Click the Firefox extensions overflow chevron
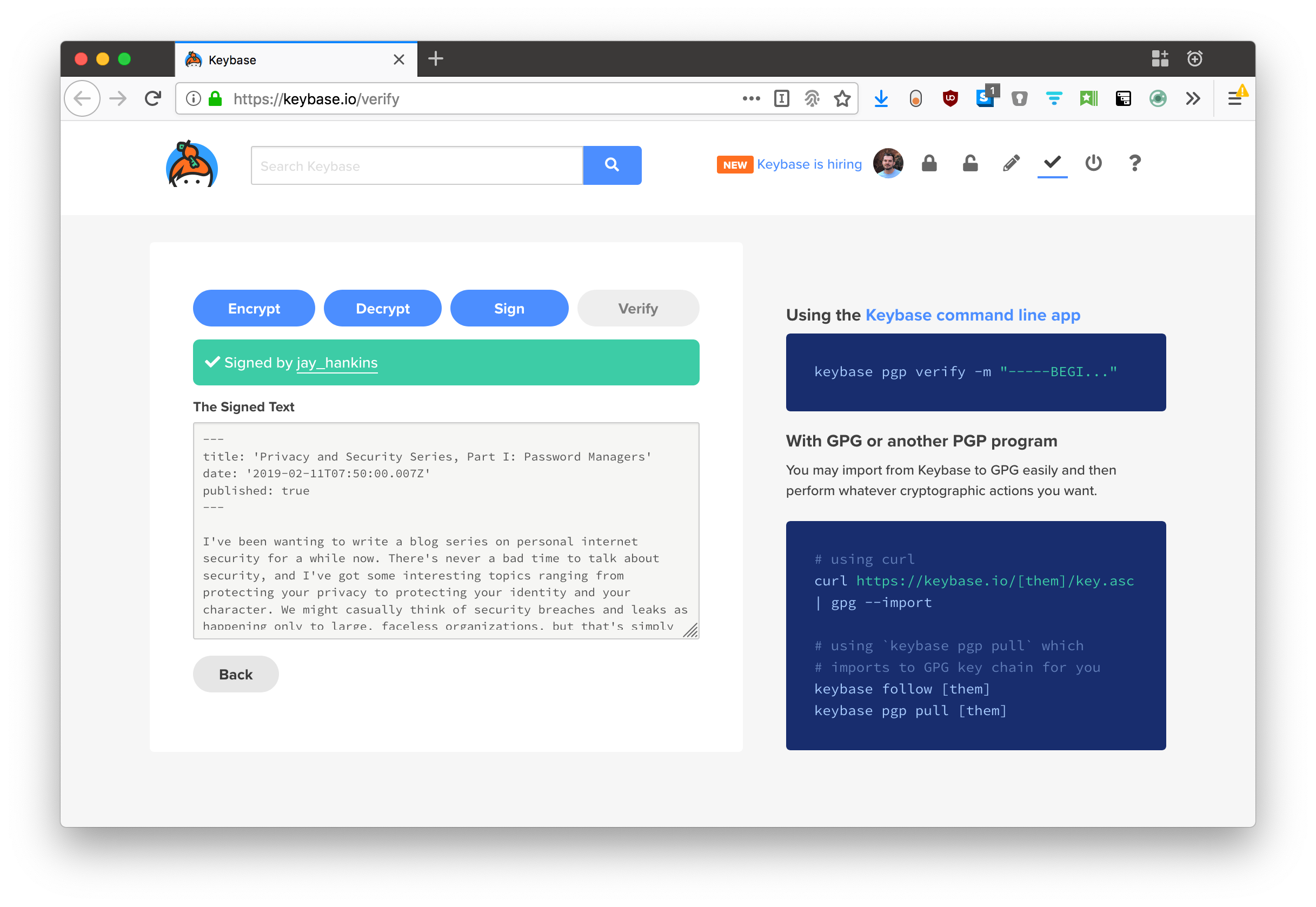The image size is (1316, 907). coord(1193,99)
